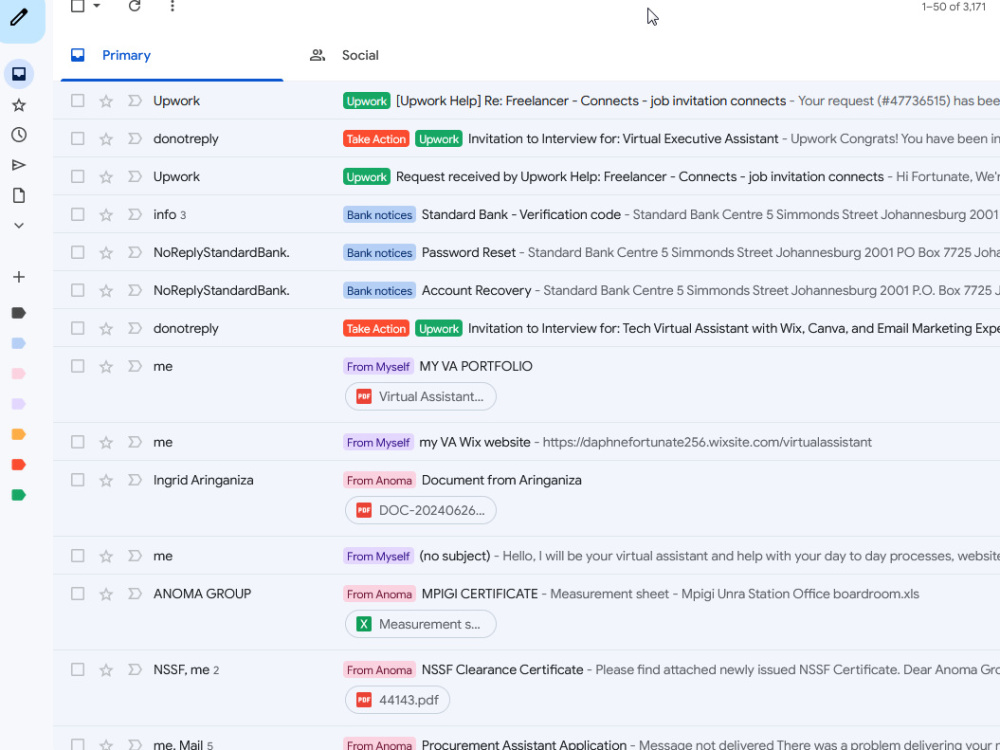Star the my VA Wix website email

click(x=106, y=442)
